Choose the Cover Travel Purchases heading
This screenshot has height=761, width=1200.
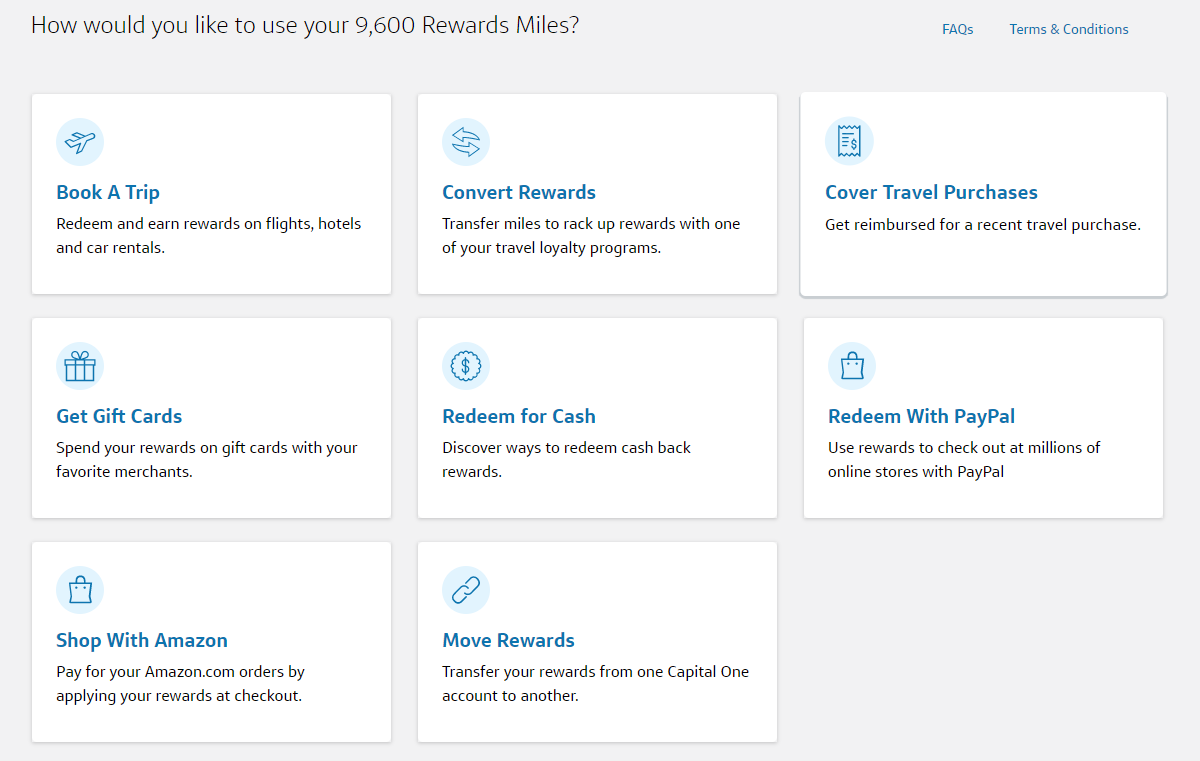[x=931, y=192]
